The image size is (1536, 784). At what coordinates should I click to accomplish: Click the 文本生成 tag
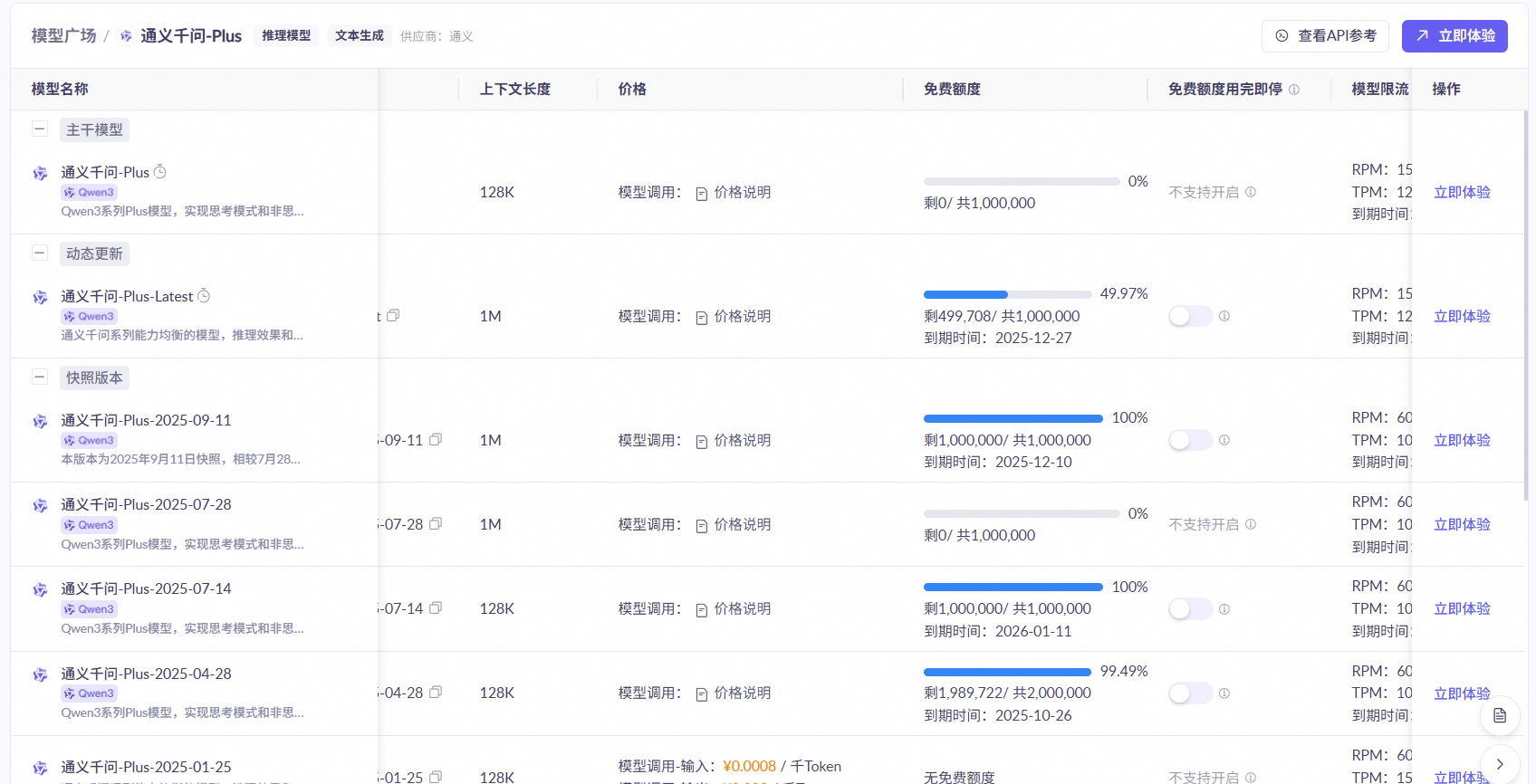pyautogui.click(x=360, y=35)
